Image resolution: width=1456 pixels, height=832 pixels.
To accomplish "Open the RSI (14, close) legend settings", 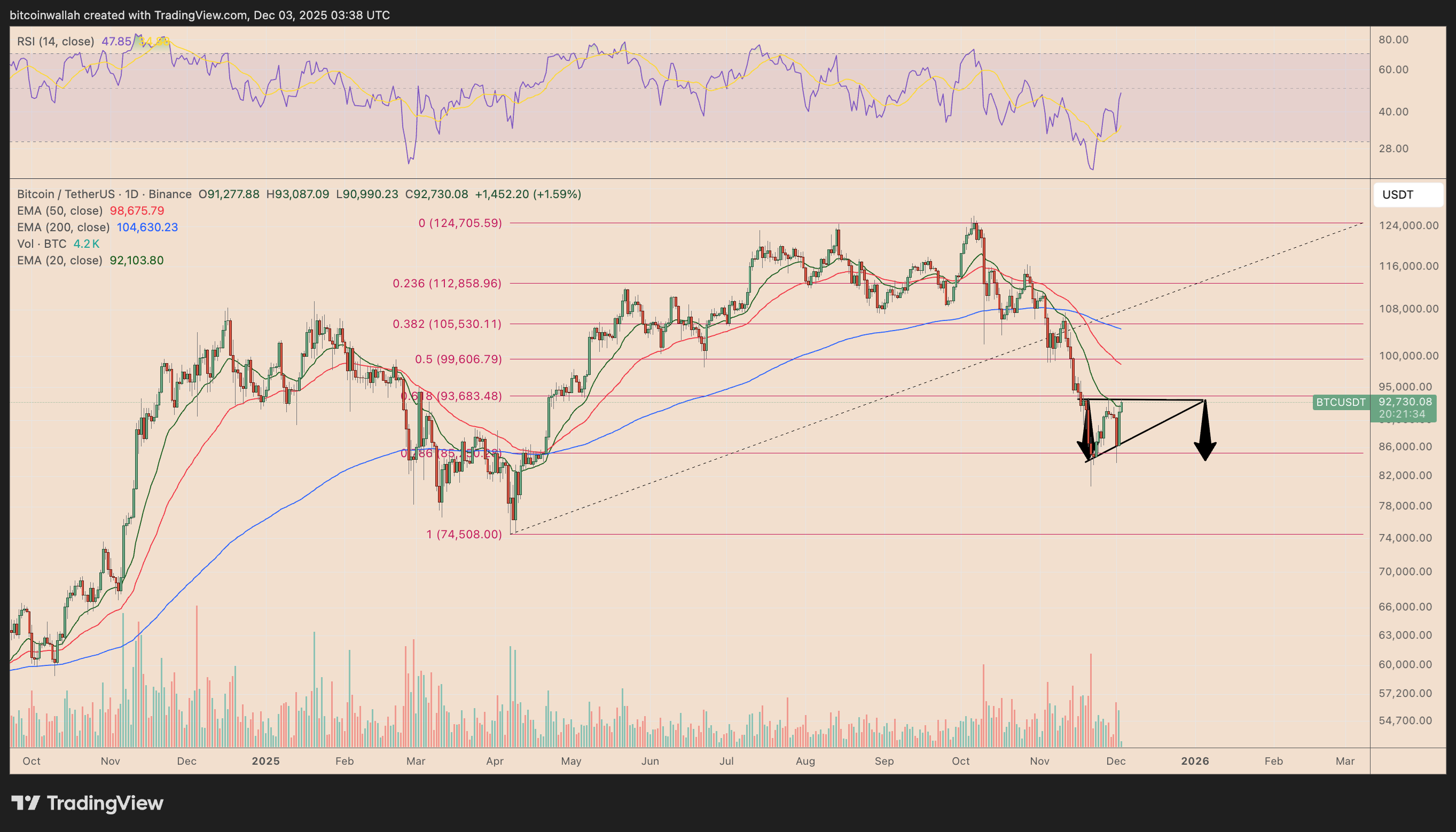I will (56, 41).
